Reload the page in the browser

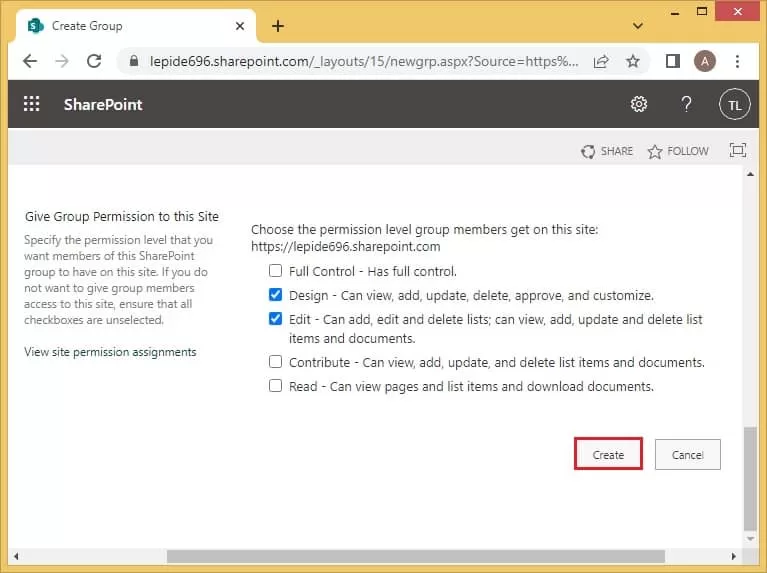click(x=94, y=61)
